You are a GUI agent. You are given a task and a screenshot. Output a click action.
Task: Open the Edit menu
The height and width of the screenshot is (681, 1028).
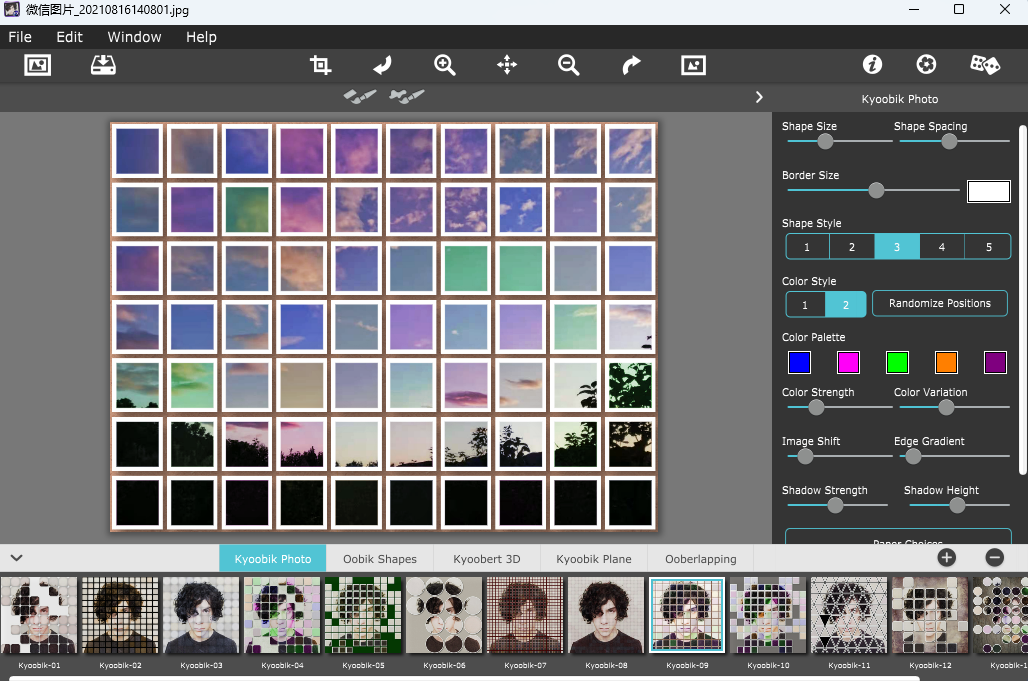pos(69,37)
